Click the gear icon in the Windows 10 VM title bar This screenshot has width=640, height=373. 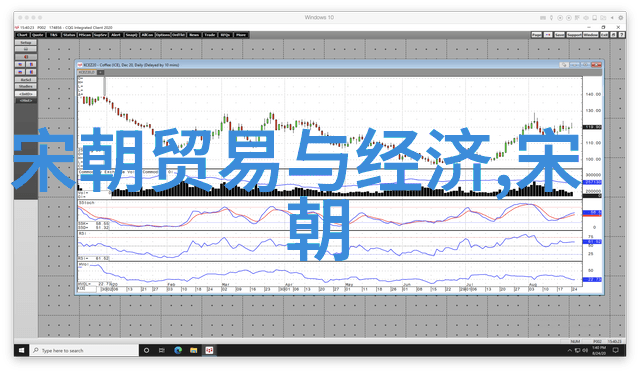pos(620,18)
